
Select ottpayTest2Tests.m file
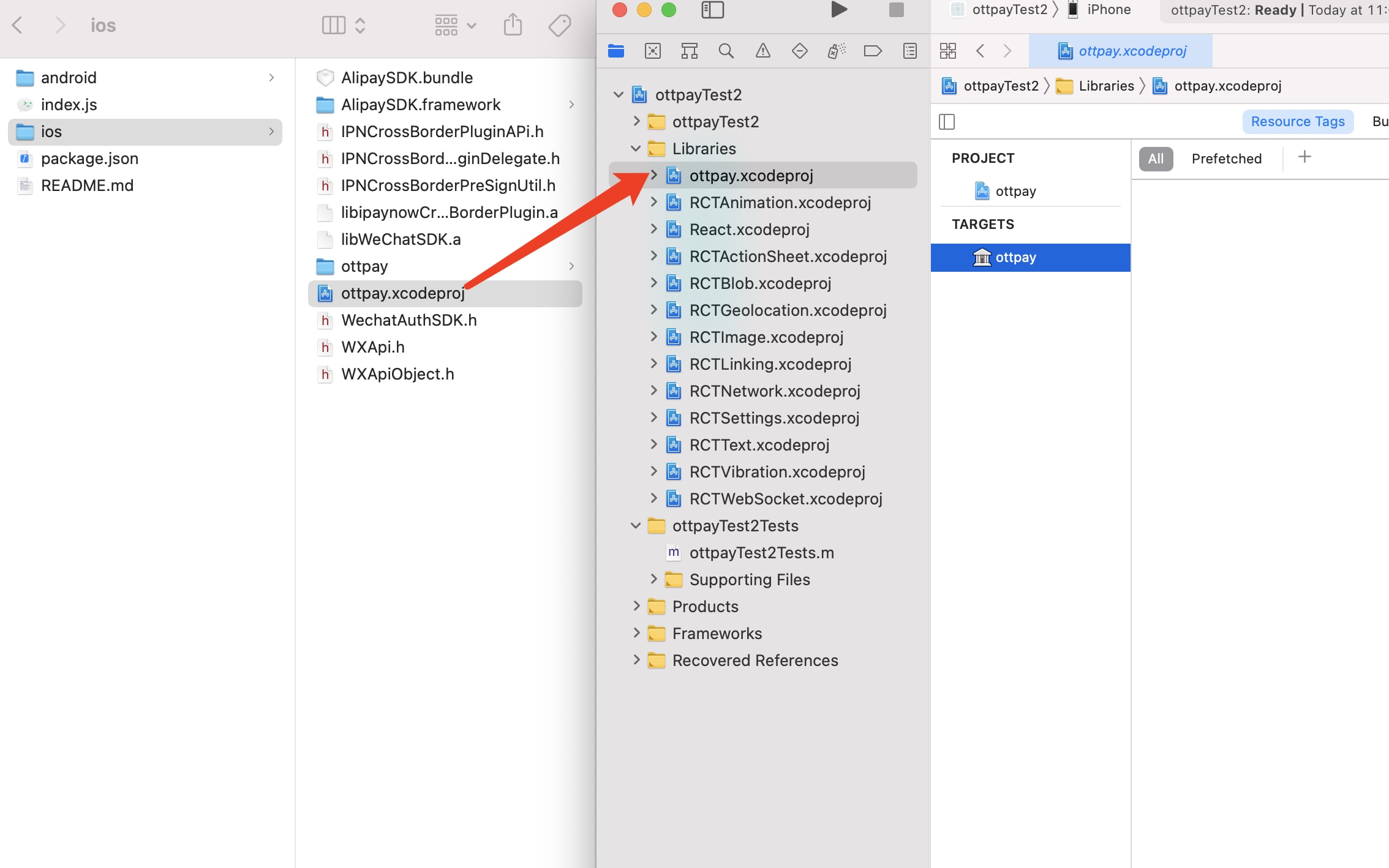762,553
